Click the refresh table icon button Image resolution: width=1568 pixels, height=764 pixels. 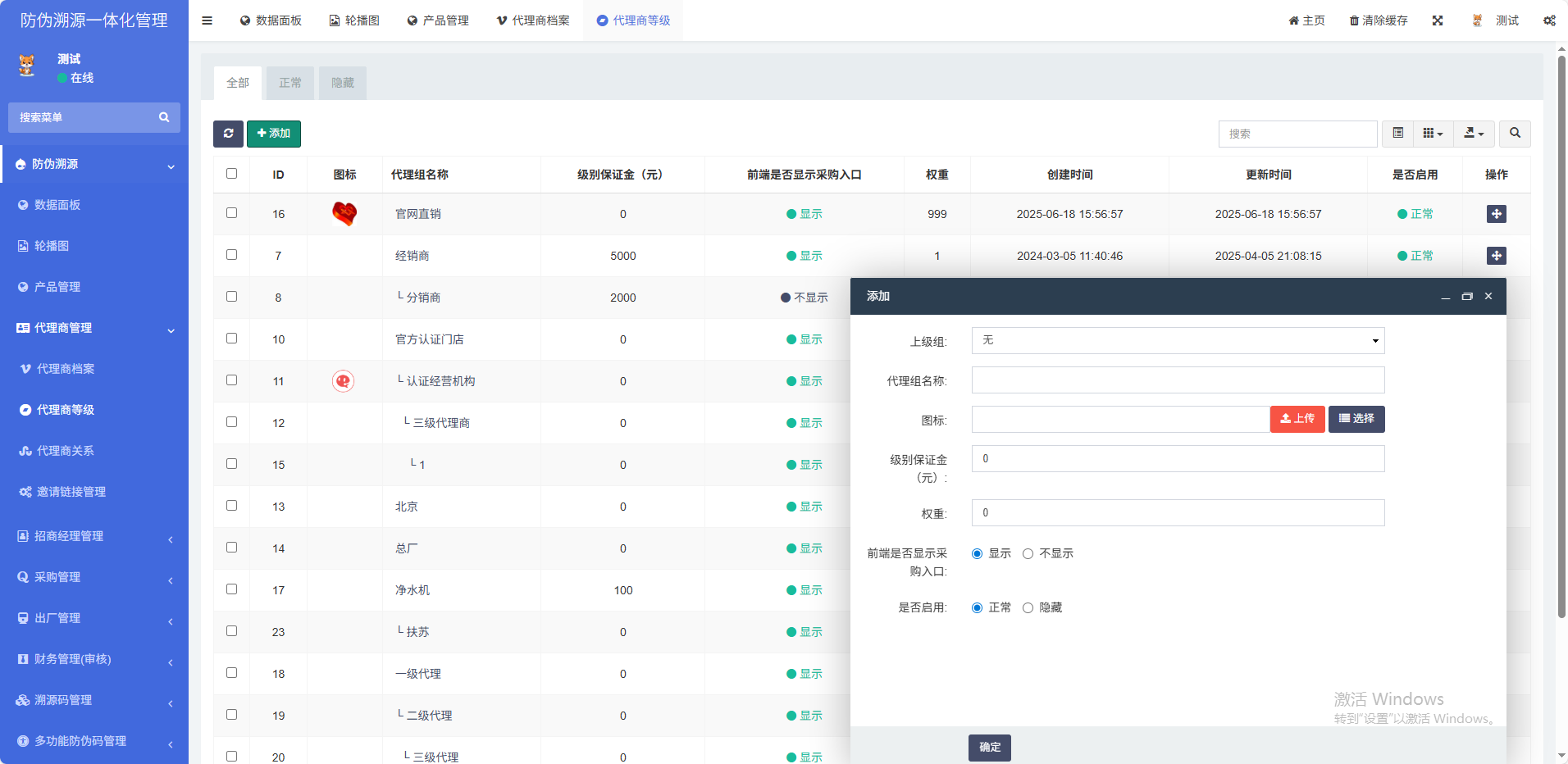point(228,134)
